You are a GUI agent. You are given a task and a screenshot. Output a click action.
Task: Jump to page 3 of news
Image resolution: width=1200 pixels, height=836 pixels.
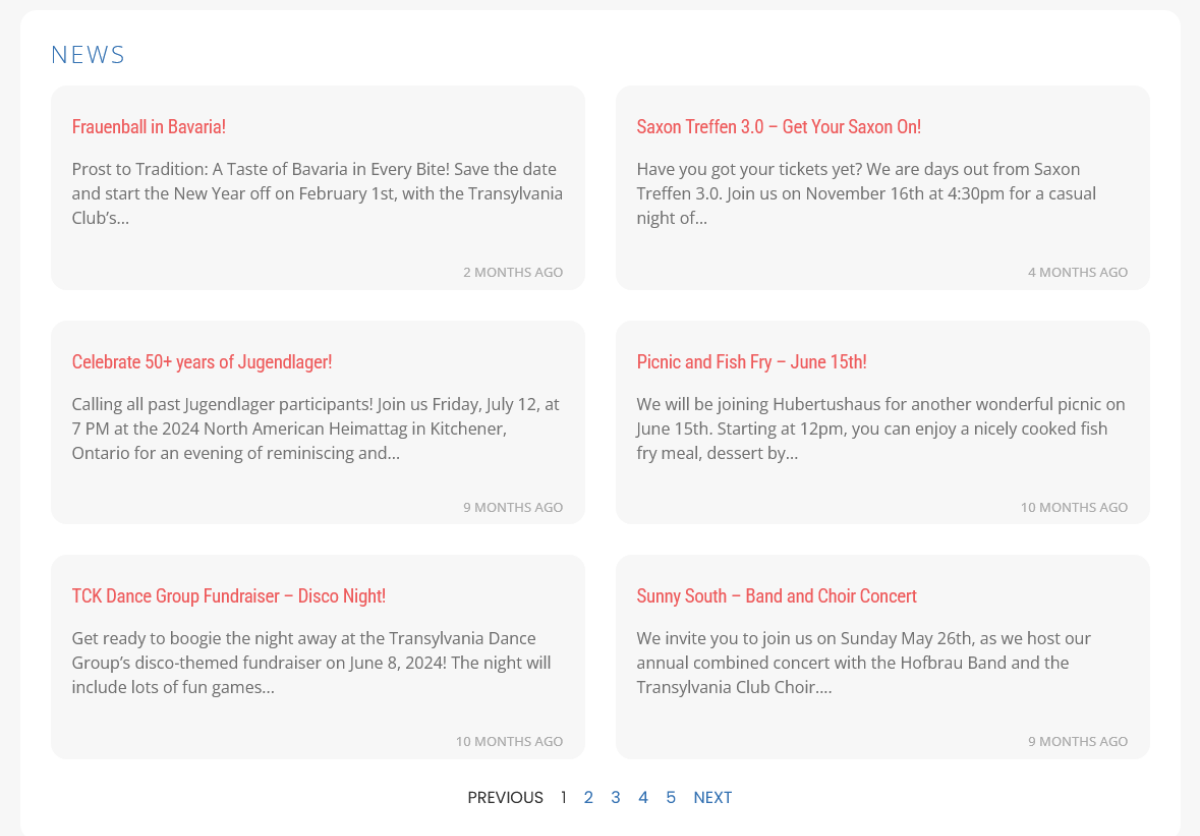(x=615, y=797)
